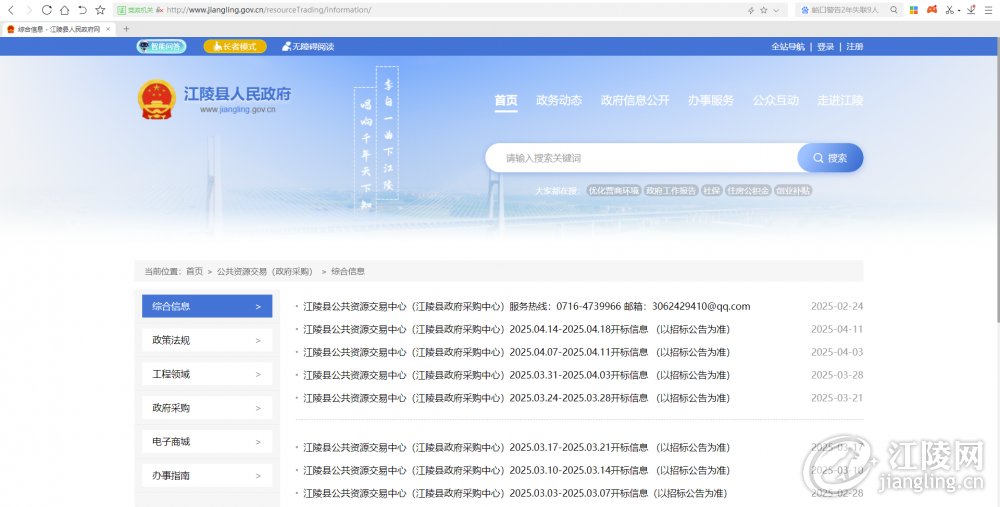Open 2025.03.17-2025.03.21开标信息 article

(517, 448)
